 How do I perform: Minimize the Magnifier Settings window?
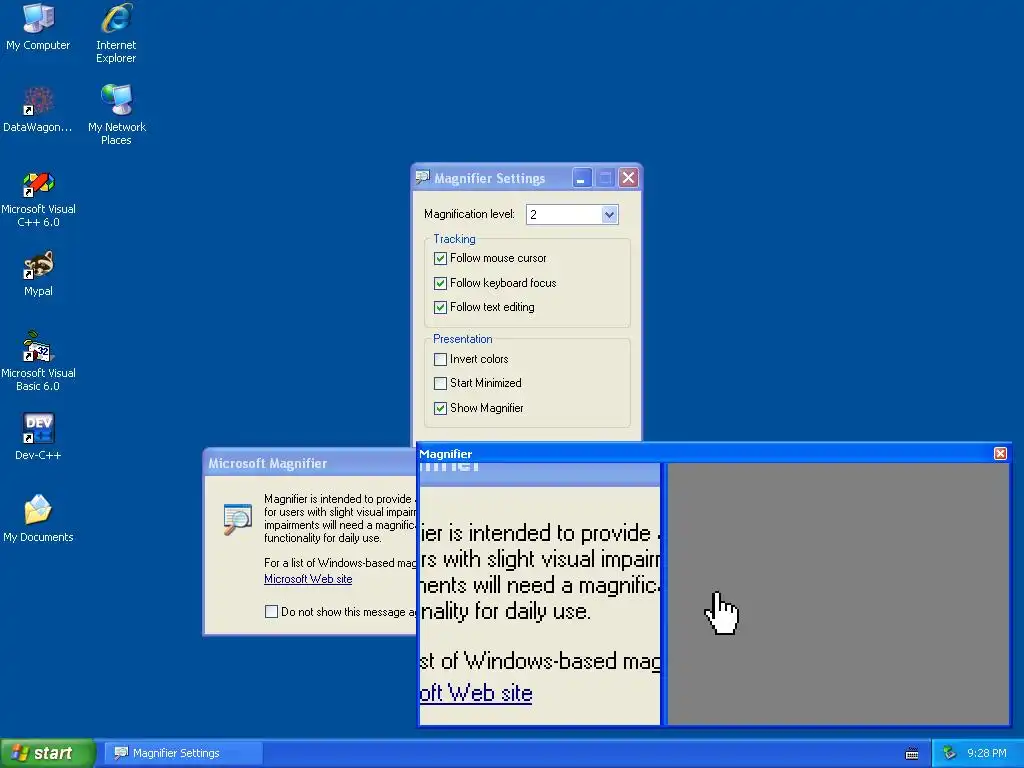582,178
